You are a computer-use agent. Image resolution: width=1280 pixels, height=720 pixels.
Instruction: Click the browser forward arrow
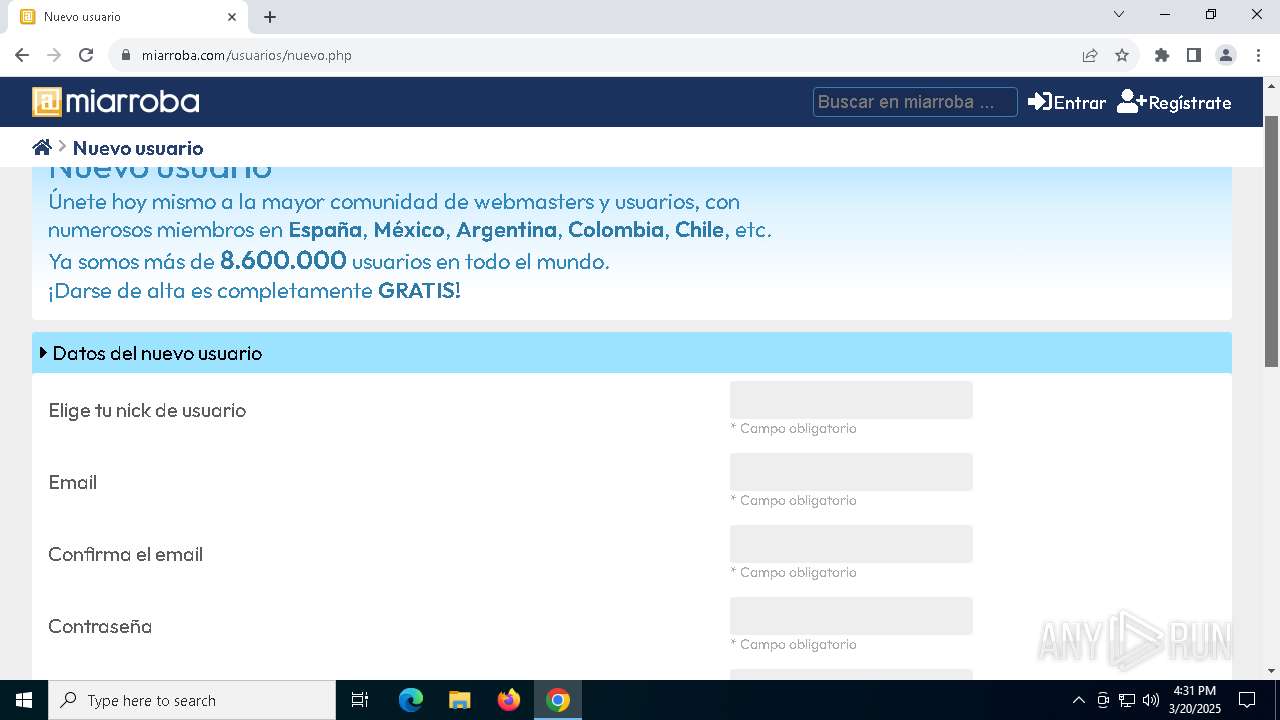coord(54,55)
